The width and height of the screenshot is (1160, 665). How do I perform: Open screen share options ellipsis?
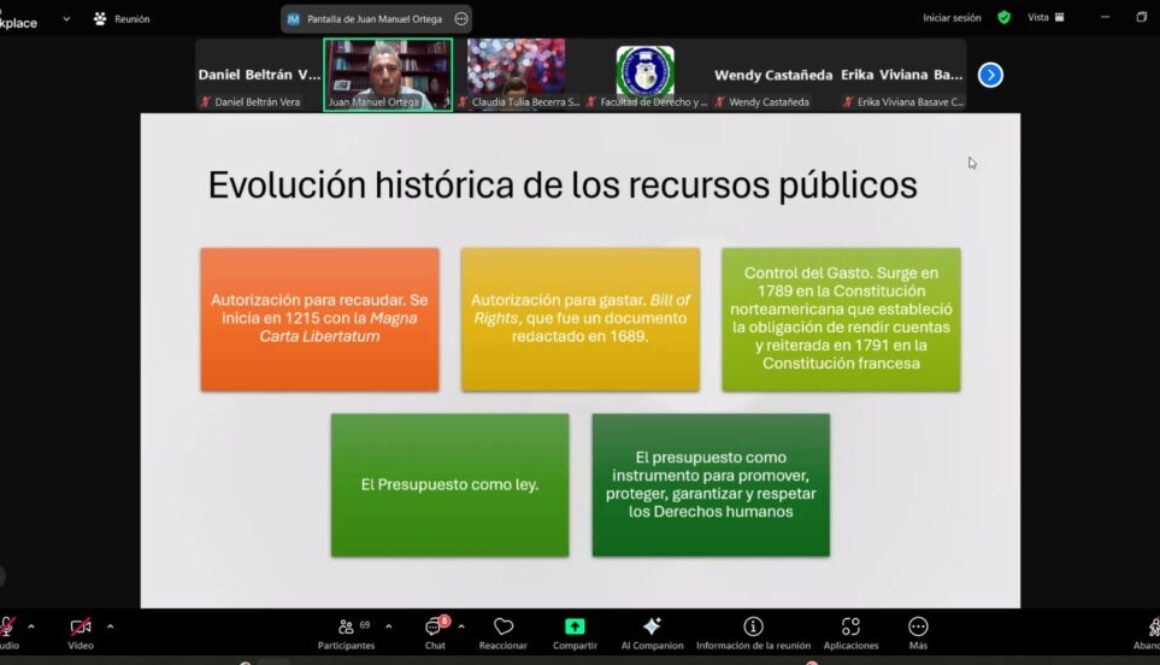coord(461,19)
